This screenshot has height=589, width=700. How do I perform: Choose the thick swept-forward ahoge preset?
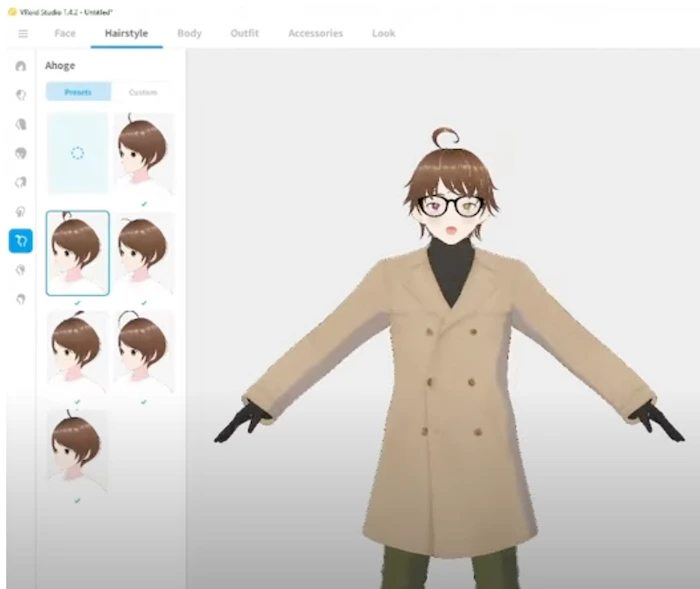click(x=78, y=351)
